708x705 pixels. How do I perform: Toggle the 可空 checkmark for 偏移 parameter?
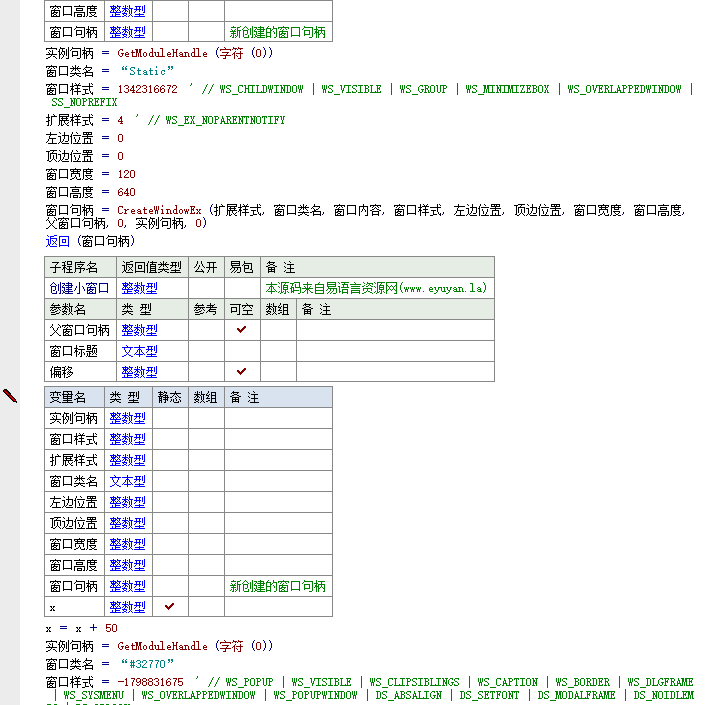pos(242,371)
